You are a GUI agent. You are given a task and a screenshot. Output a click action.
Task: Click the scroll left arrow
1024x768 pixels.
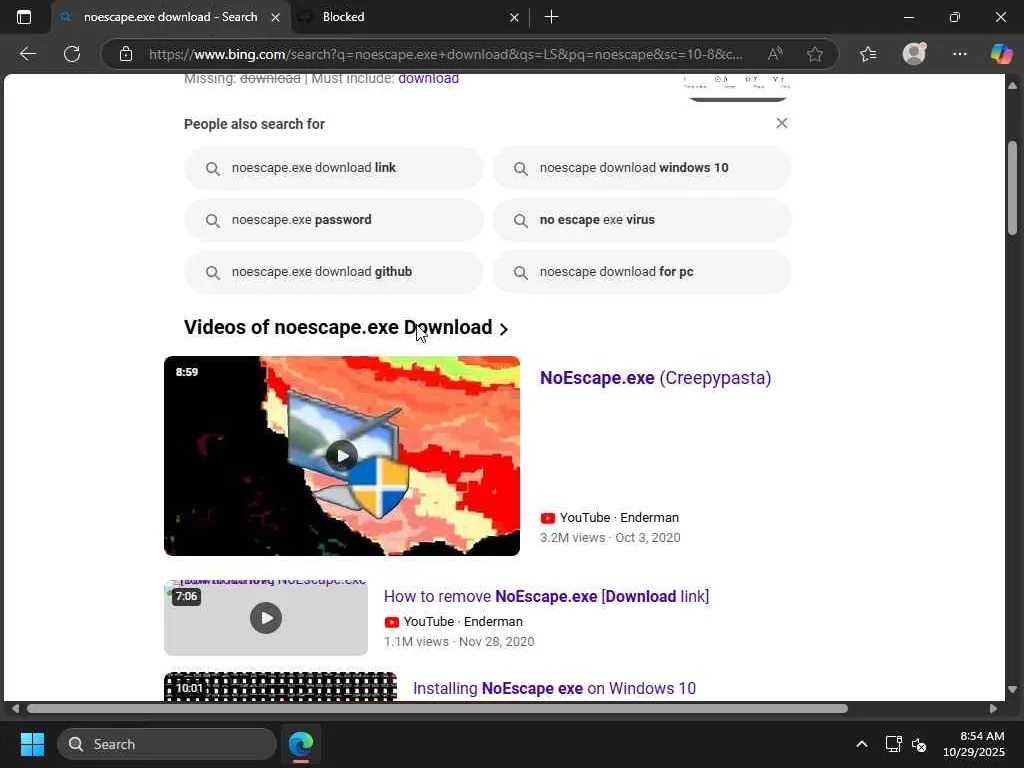click(14, 709)
